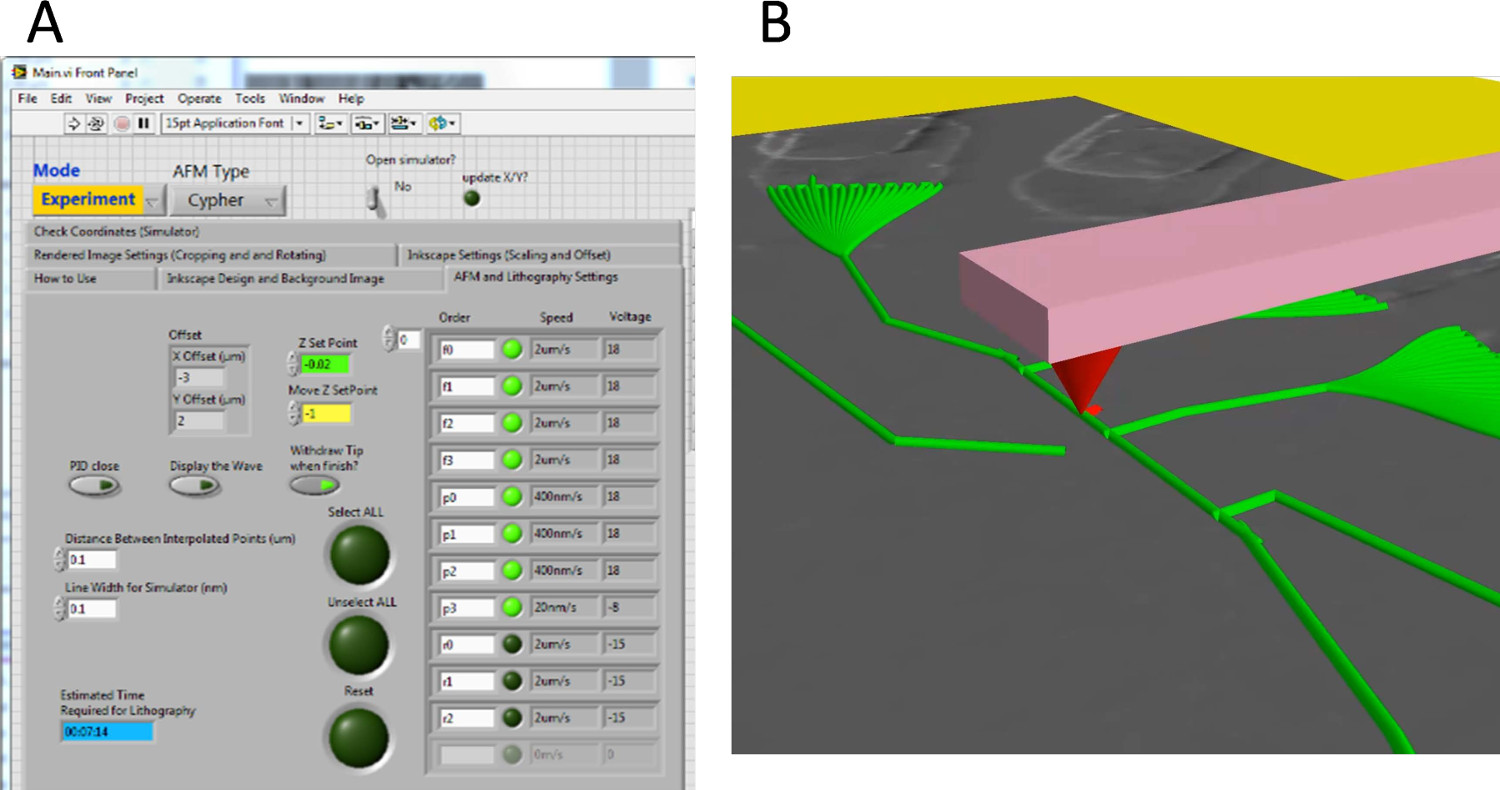Toggle the green LED for order p0
The width and height of the screenshot is (1500, 790).
coord(513,497)
